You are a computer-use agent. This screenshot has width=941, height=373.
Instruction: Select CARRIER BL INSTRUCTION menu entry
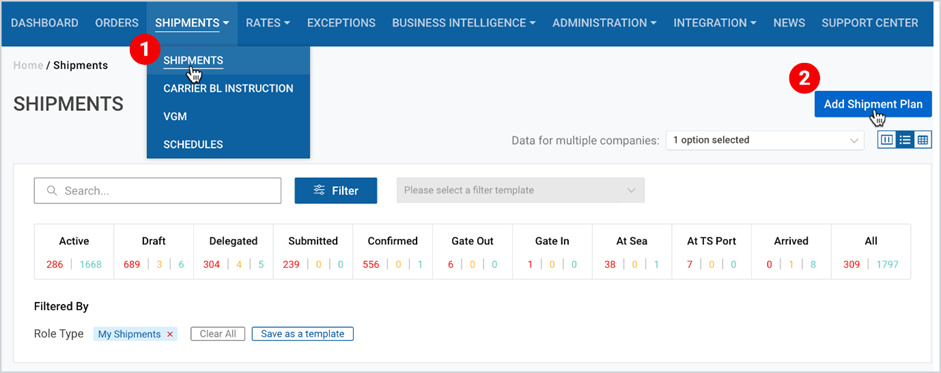[228, 88]
